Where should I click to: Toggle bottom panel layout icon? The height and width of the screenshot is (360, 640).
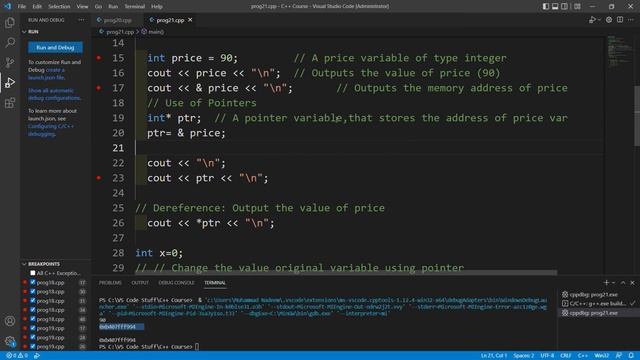click(555, 6)
